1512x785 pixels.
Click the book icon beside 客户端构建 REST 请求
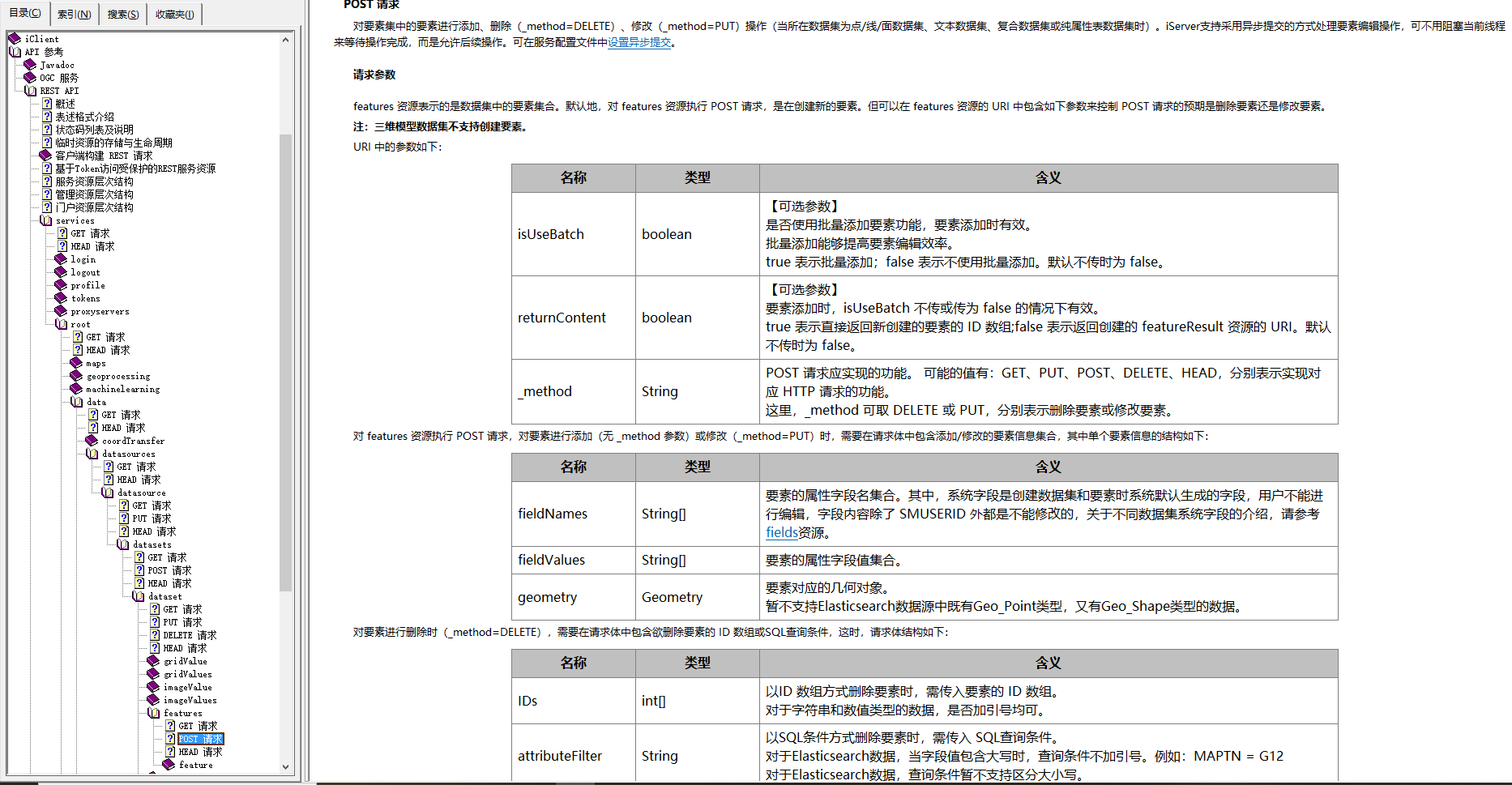[x=45, y=156]
